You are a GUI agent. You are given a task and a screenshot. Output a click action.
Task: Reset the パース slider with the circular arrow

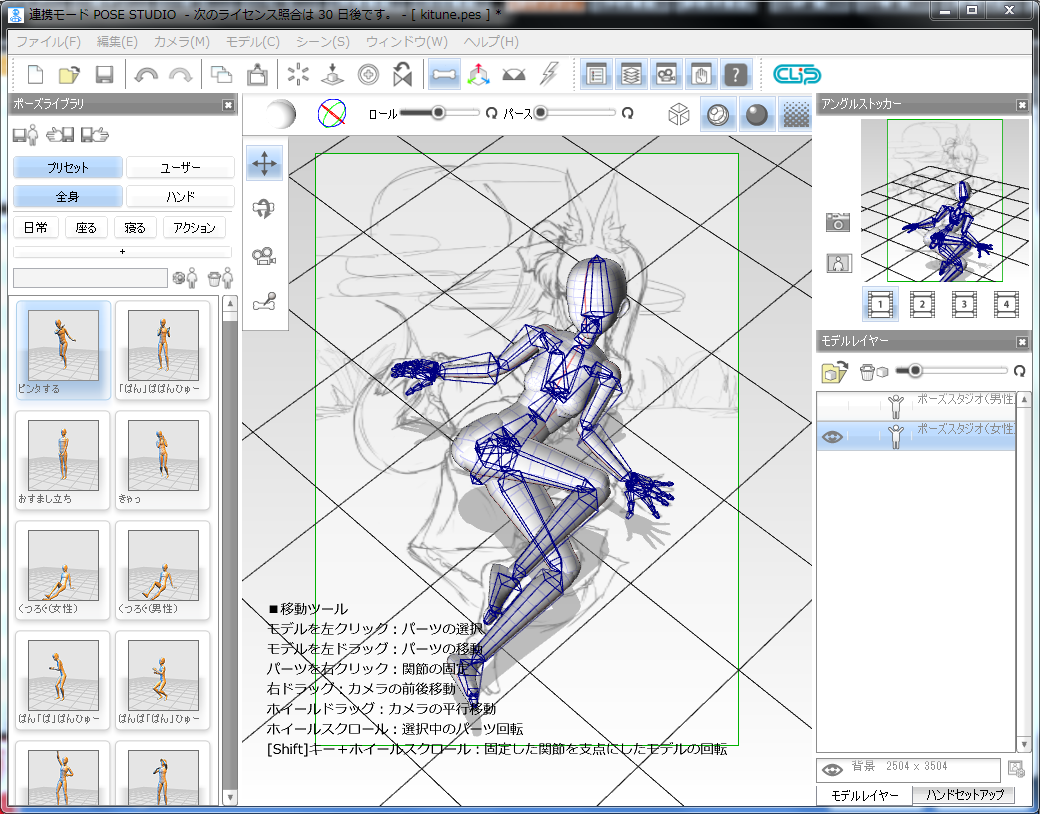(627, 113)
